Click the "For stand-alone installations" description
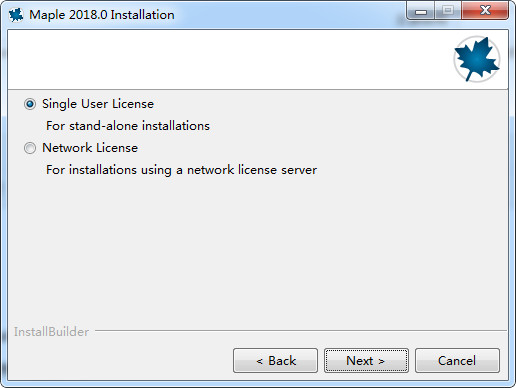516x388 pixels. point(128,126)
